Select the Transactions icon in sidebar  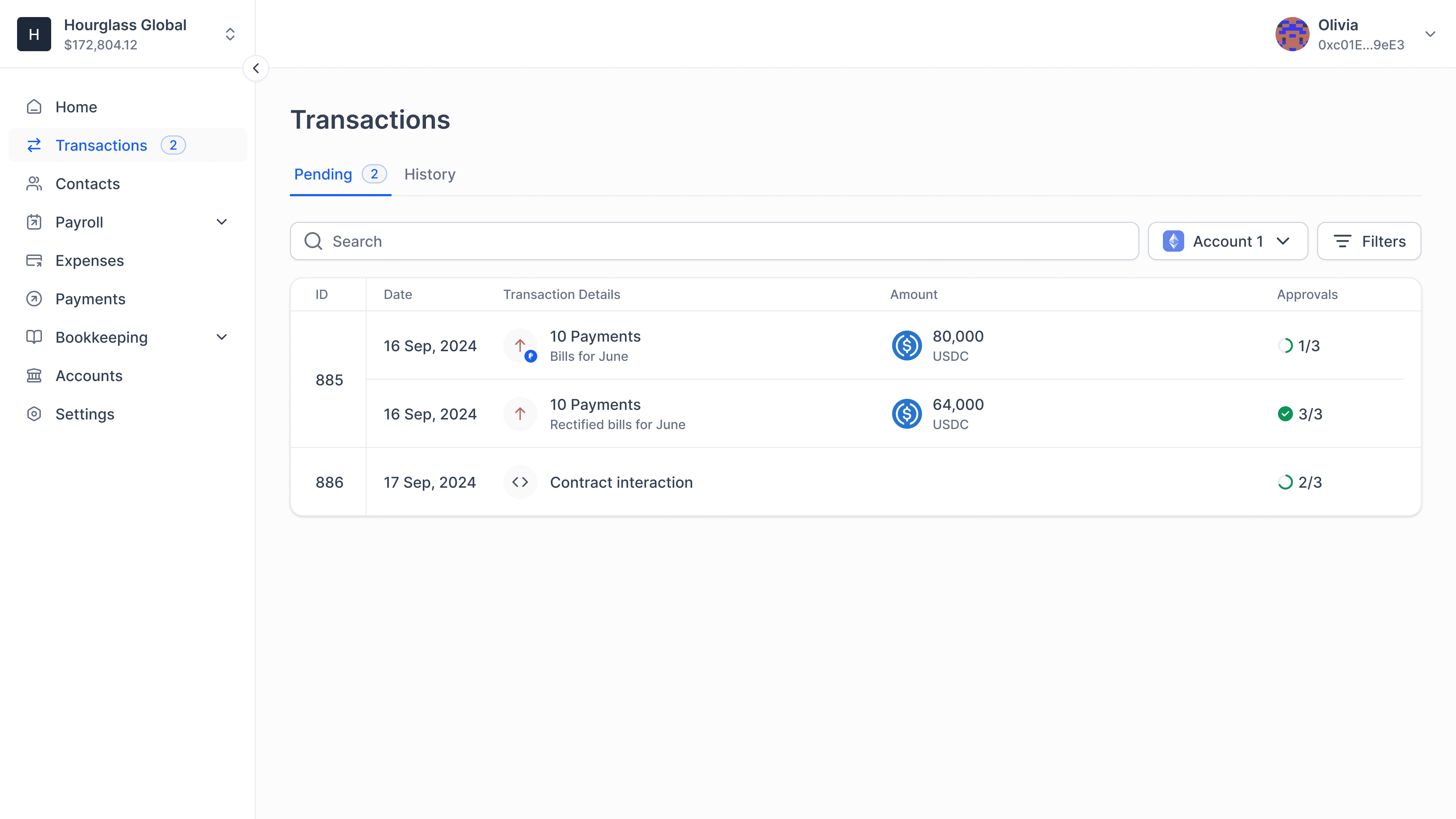pos(34,145)
